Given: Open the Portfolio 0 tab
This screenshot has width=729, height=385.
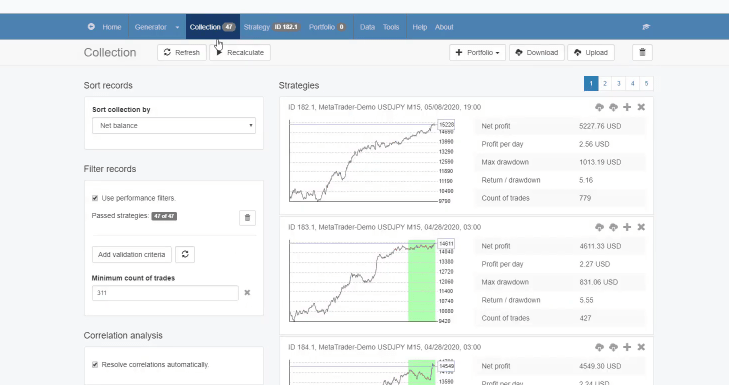Looking at the screenshot, I should tap(327, 27).
